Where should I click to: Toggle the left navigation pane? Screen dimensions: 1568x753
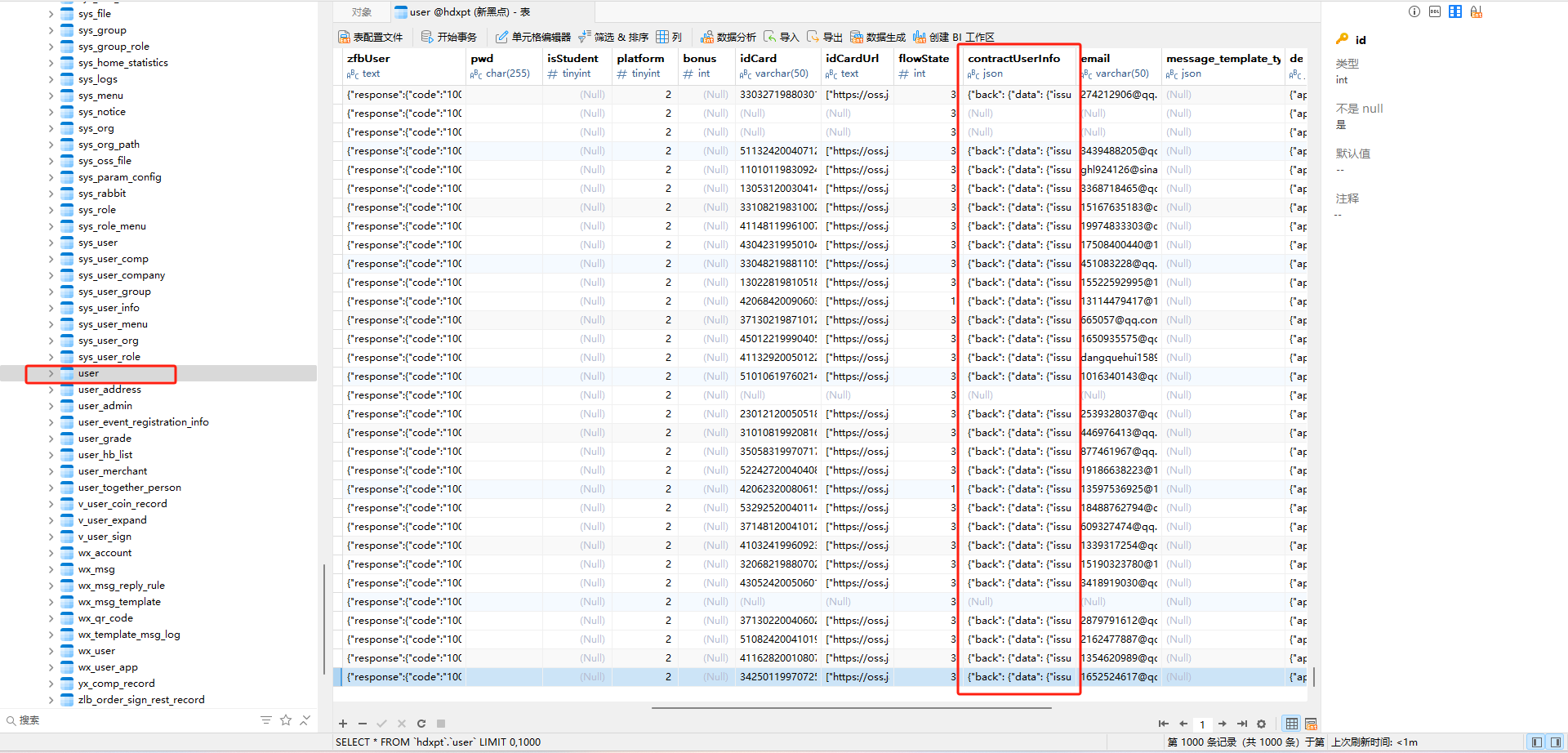[x=1537, y=742]
